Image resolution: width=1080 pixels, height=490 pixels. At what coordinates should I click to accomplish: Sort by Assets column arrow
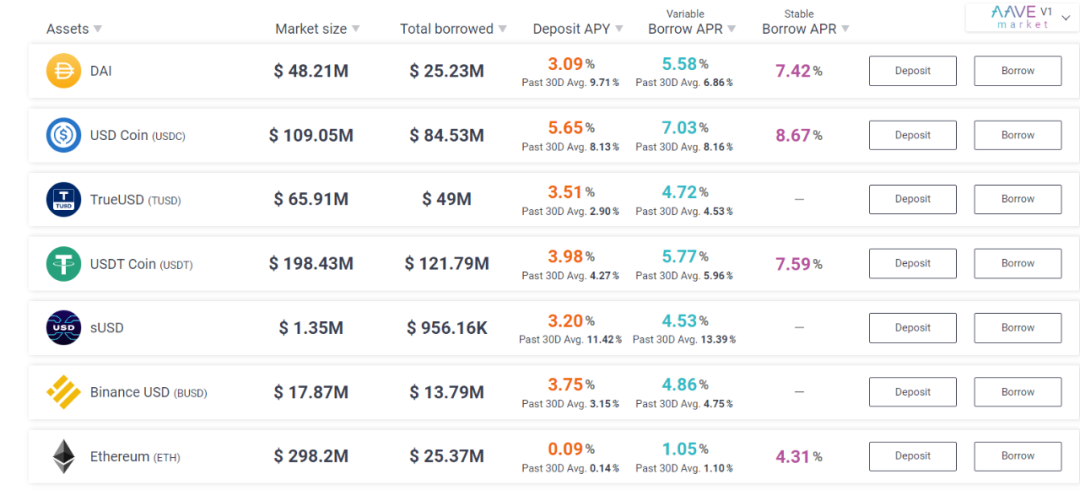click(x=98, y=29)
